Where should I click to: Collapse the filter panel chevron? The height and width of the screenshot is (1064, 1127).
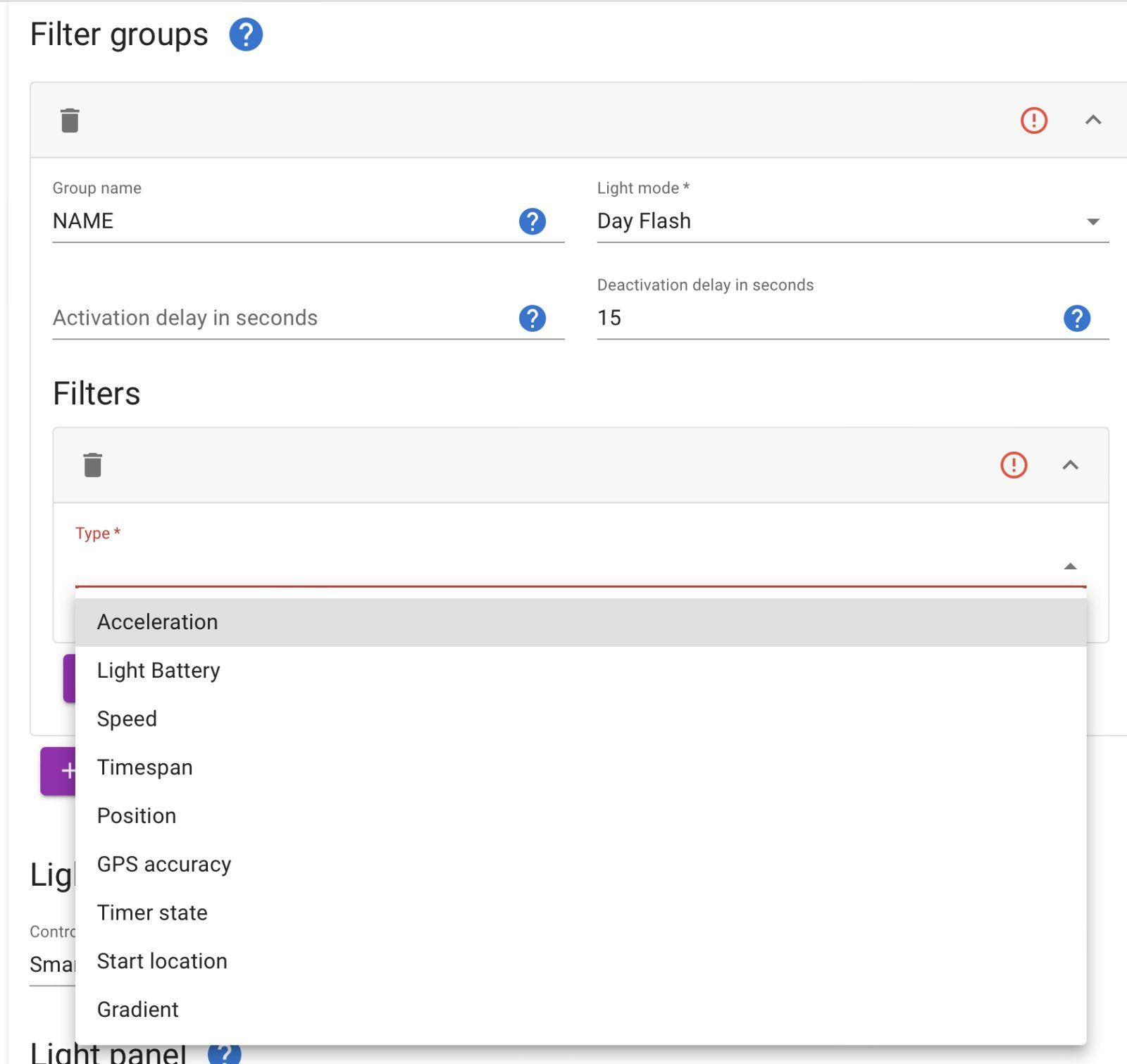point(1070,465)
